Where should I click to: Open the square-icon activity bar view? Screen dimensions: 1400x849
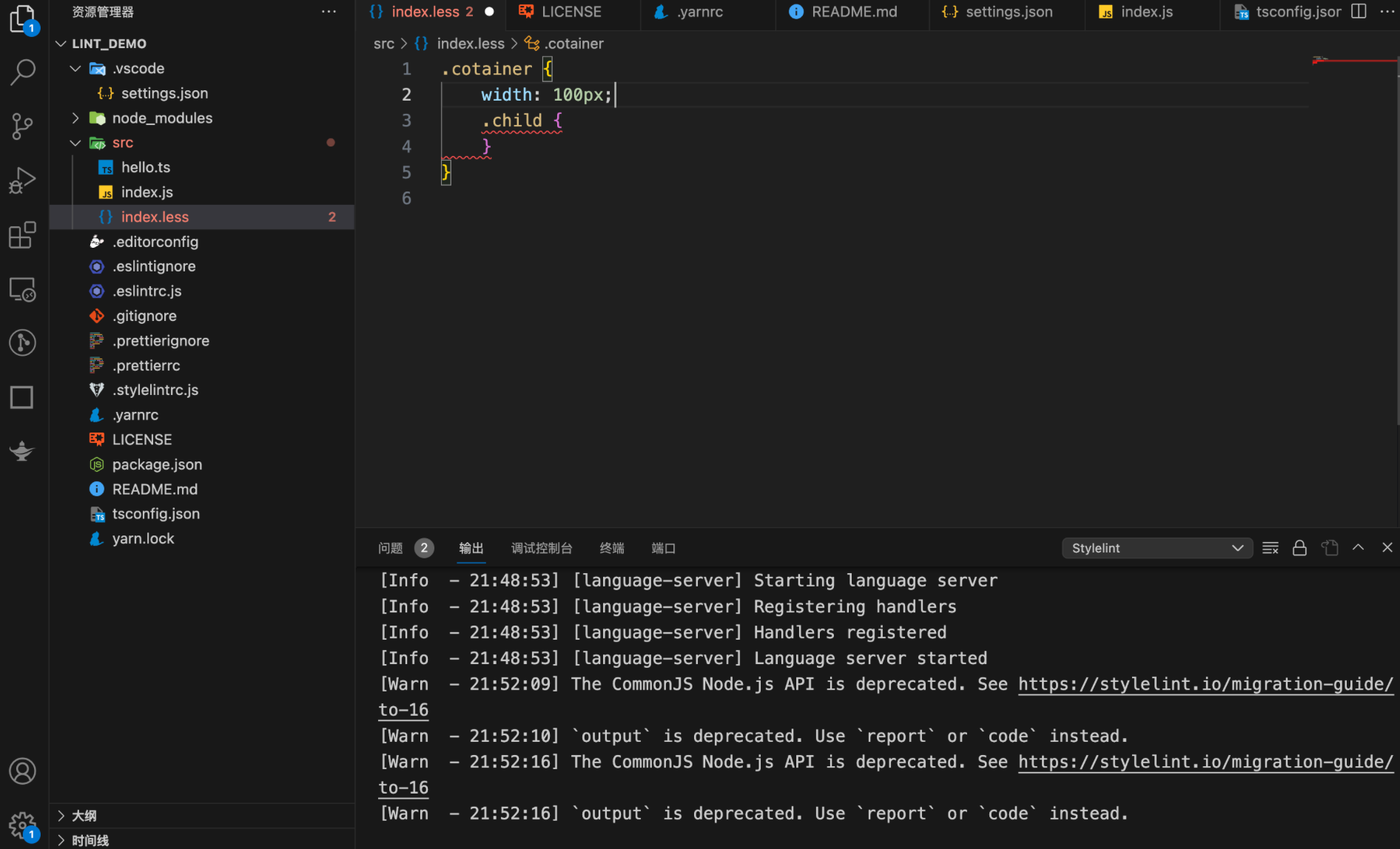click(x=22, y=397)
